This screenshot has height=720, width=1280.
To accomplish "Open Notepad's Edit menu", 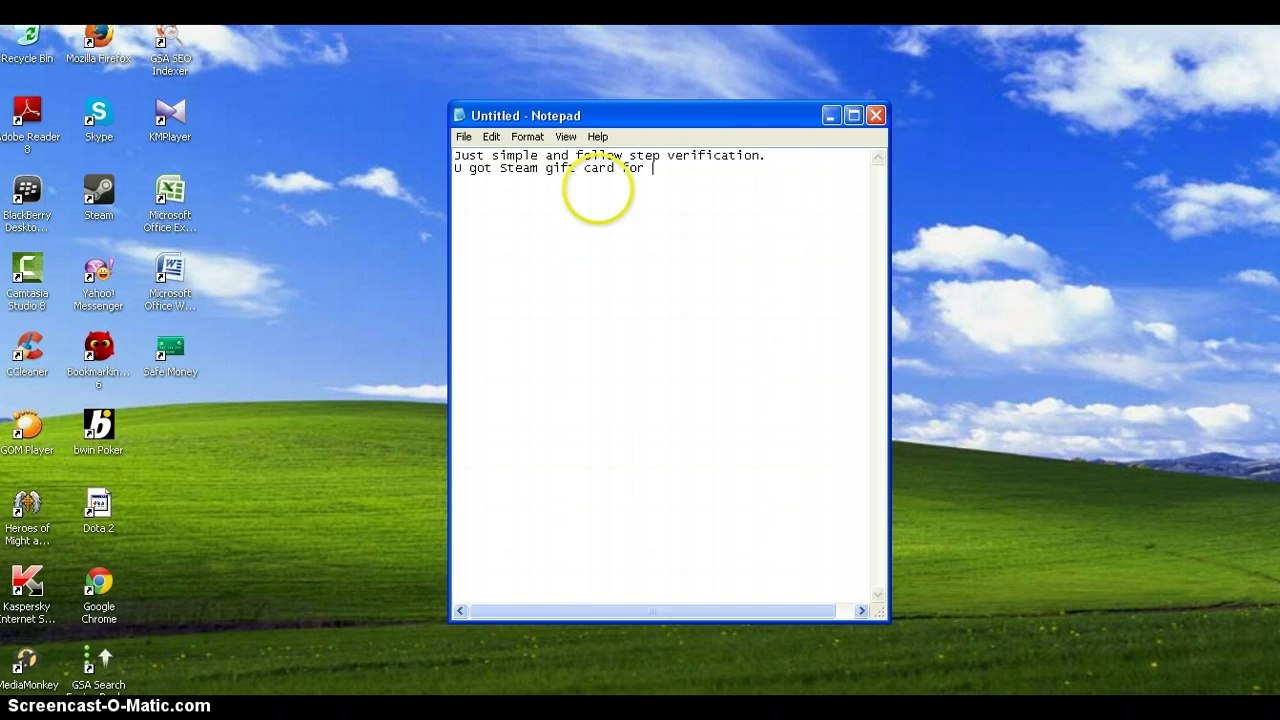I will (x=491, y=137).
